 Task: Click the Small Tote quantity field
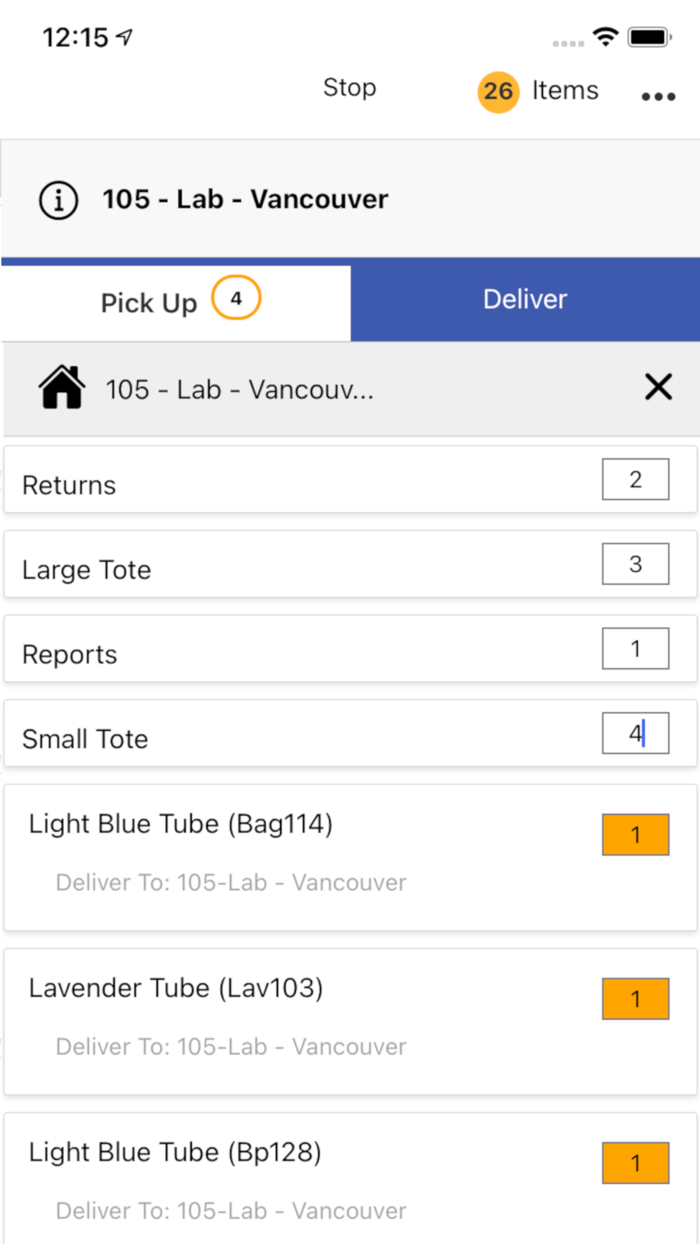635,734
